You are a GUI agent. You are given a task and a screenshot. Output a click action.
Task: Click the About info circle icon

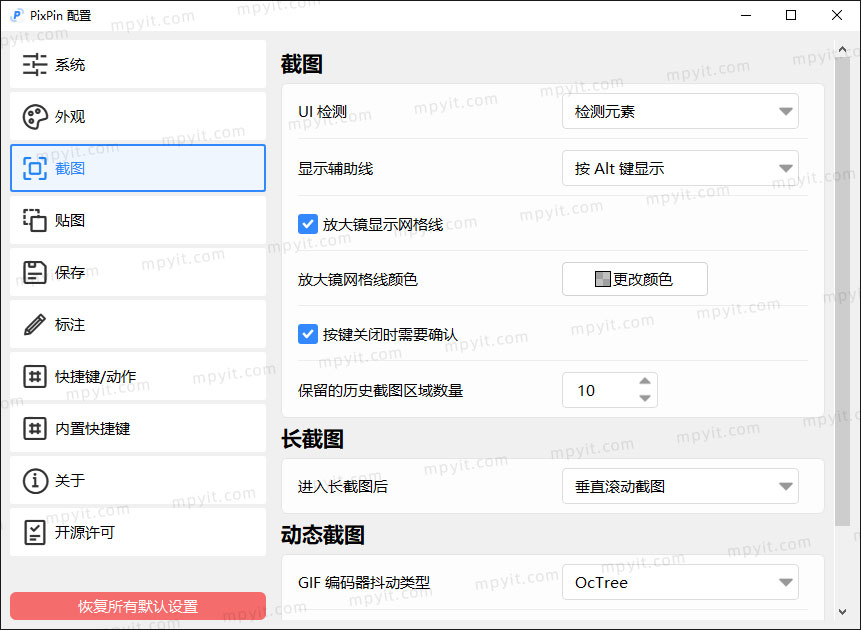[x=35, y=481]
